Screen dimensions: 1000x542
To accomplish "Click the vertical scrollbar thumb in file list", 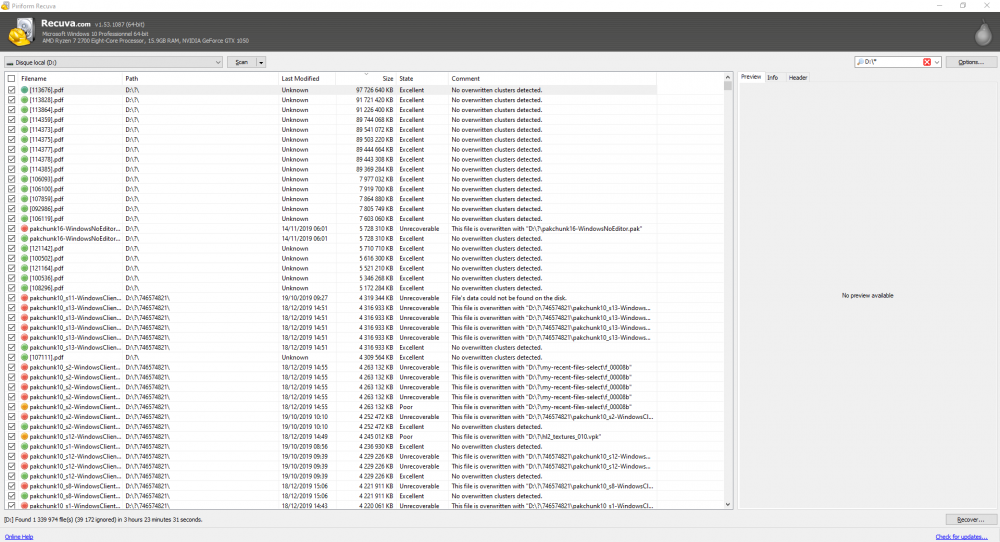I will pyautogui.click(x=728, y=86).
